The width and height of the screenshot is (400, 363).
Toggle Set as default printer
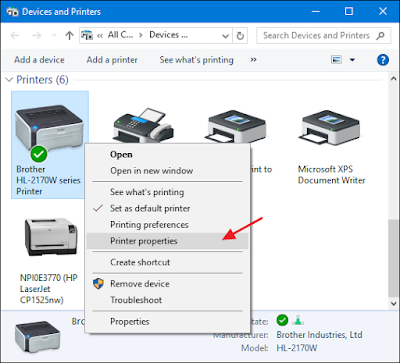167,209
